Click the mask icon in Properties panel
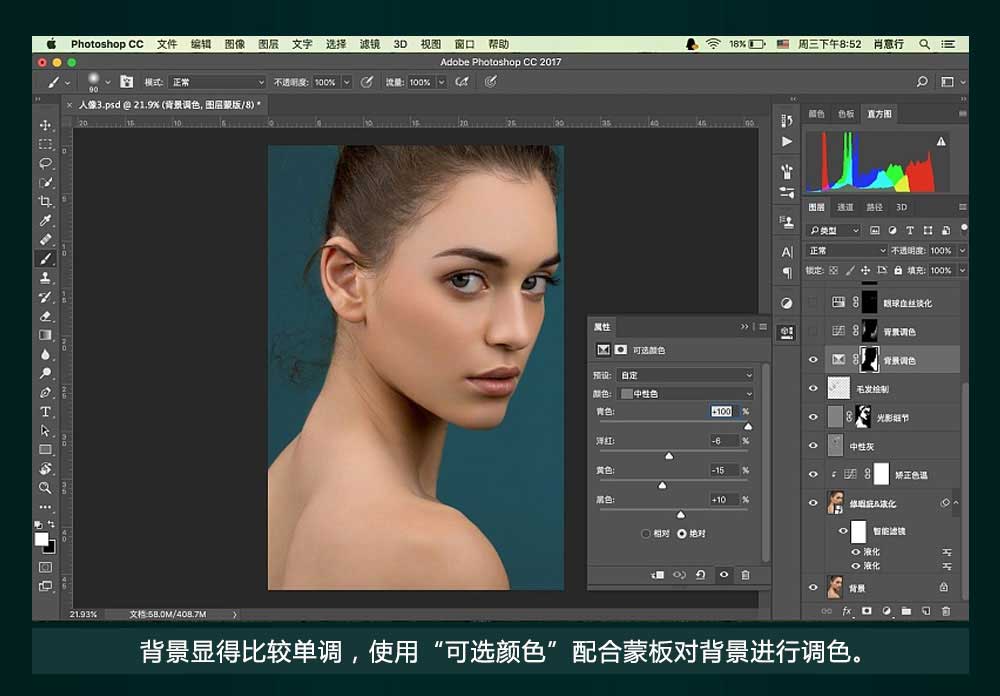Screen dimensions: 1000x696 click(620, 350)
